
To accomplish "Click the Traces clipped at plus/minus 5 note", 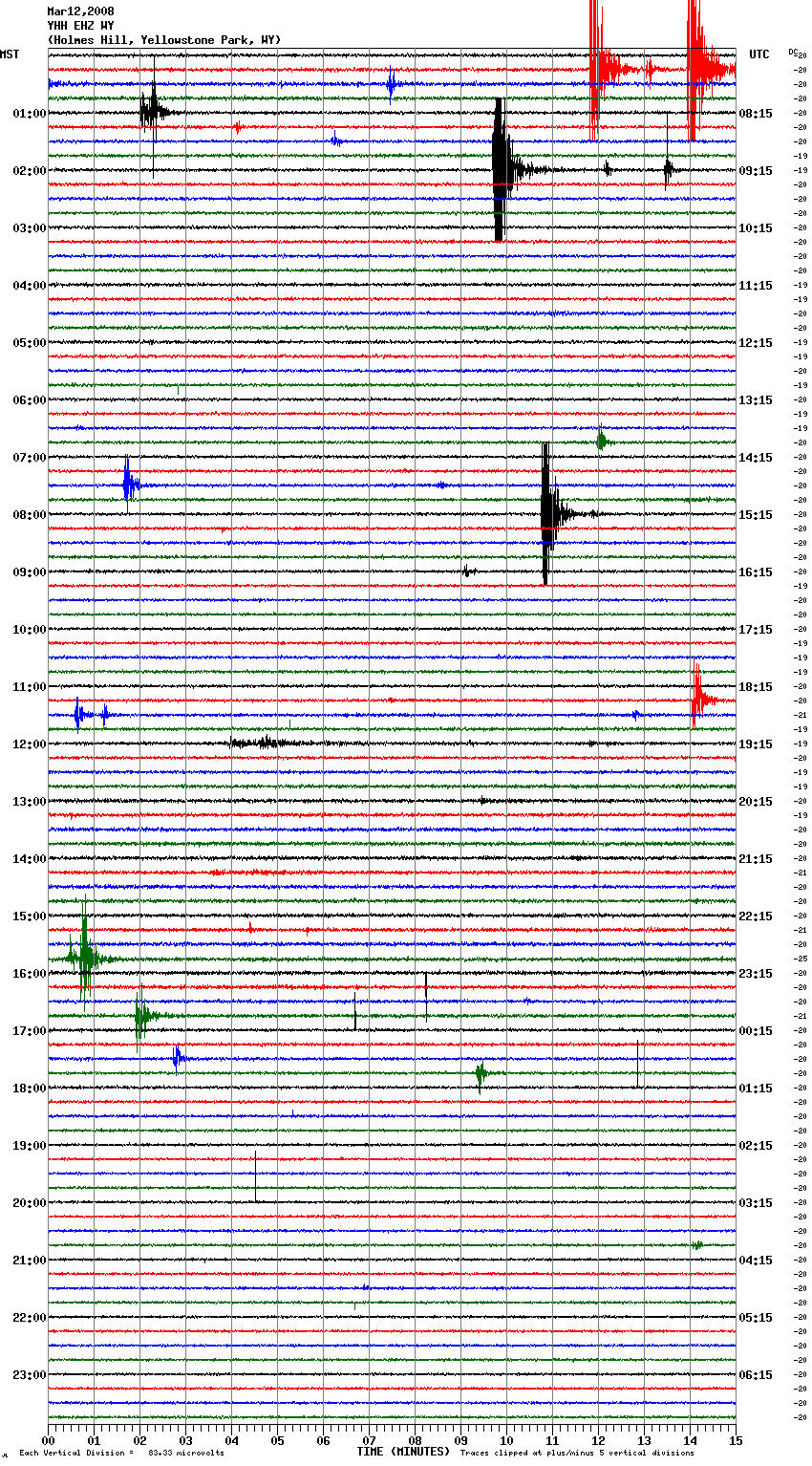I will [577, 1453].
